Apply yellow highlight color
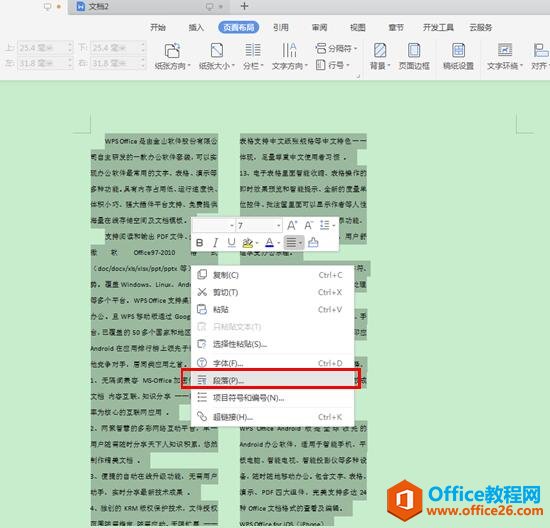 (x=248, y=242)
